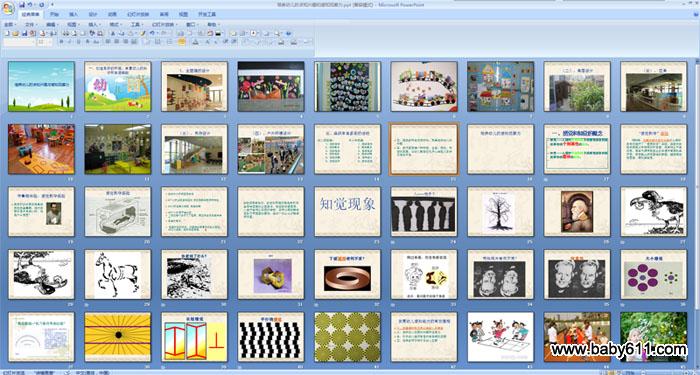Expand the 工具 classic menu dropdown
The width and height of the screenshot is (700, 375).
(137, 25)
